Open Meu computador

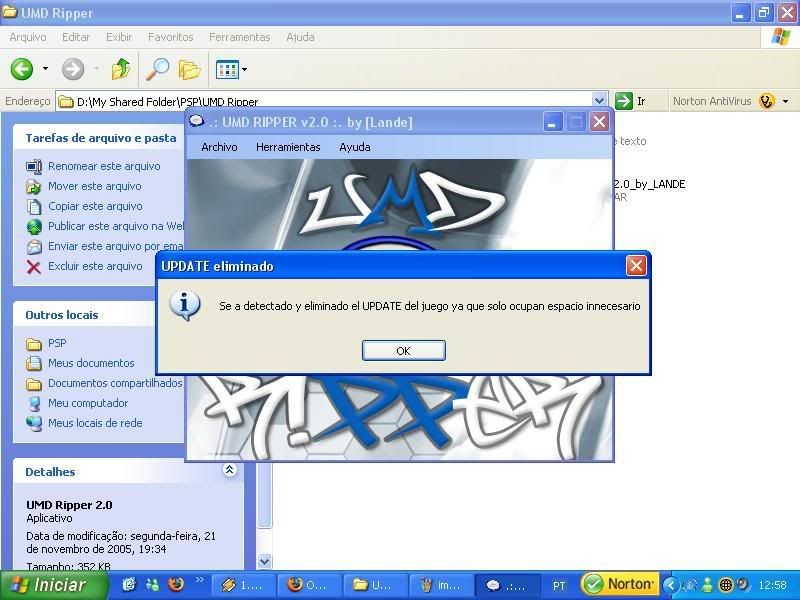point(88,403)
